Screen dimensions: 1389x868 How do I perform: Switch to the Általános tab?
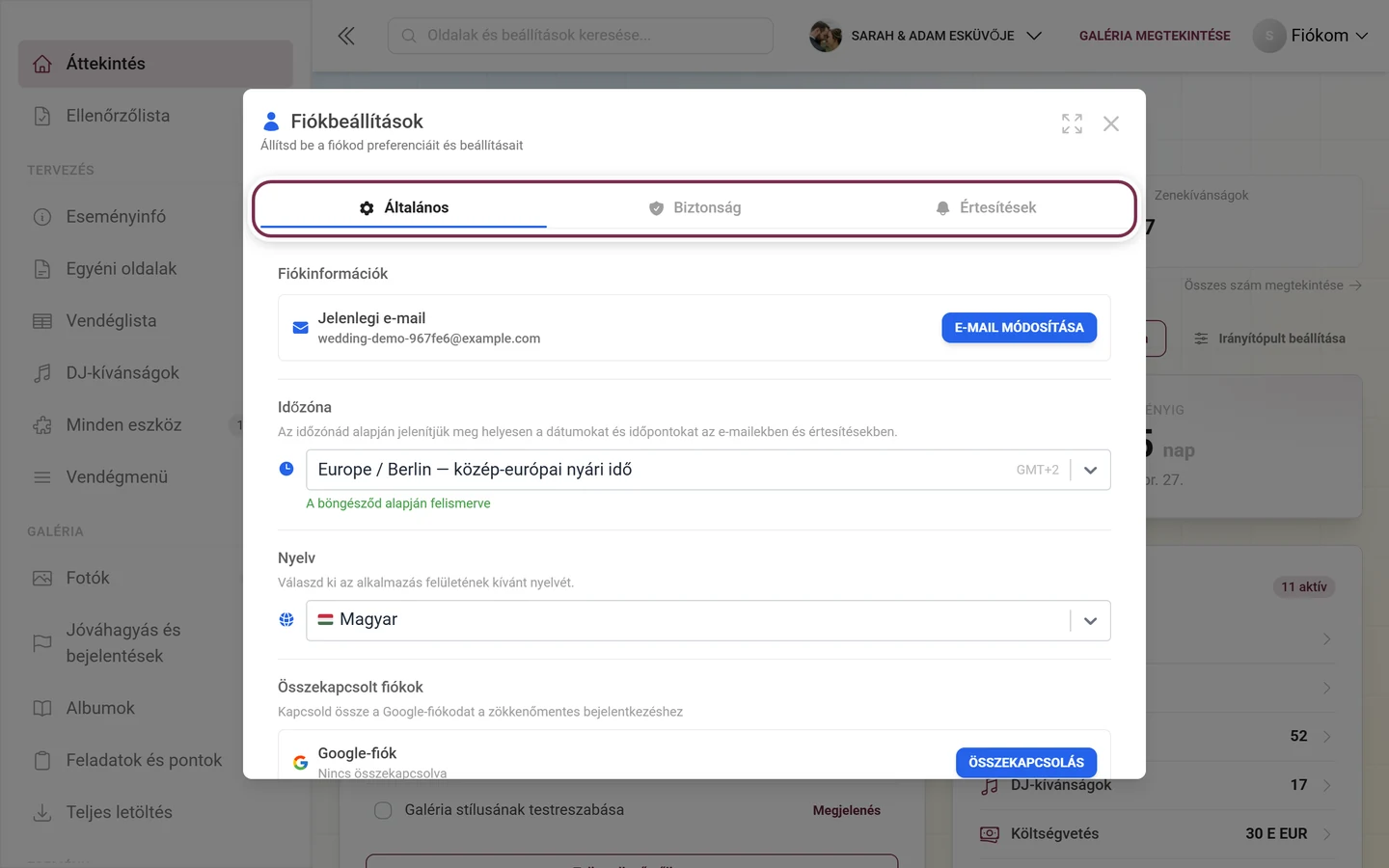[403, 207]
